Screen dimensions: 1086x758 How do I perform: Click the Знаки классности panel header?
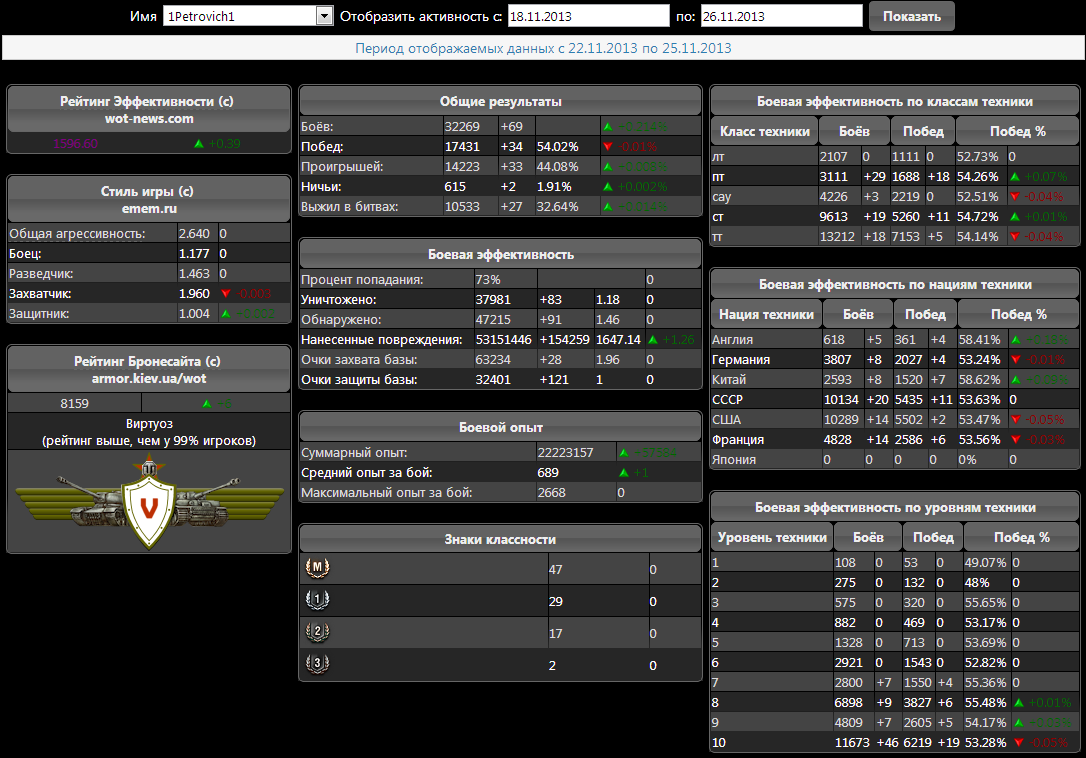[x=500, y=539]
